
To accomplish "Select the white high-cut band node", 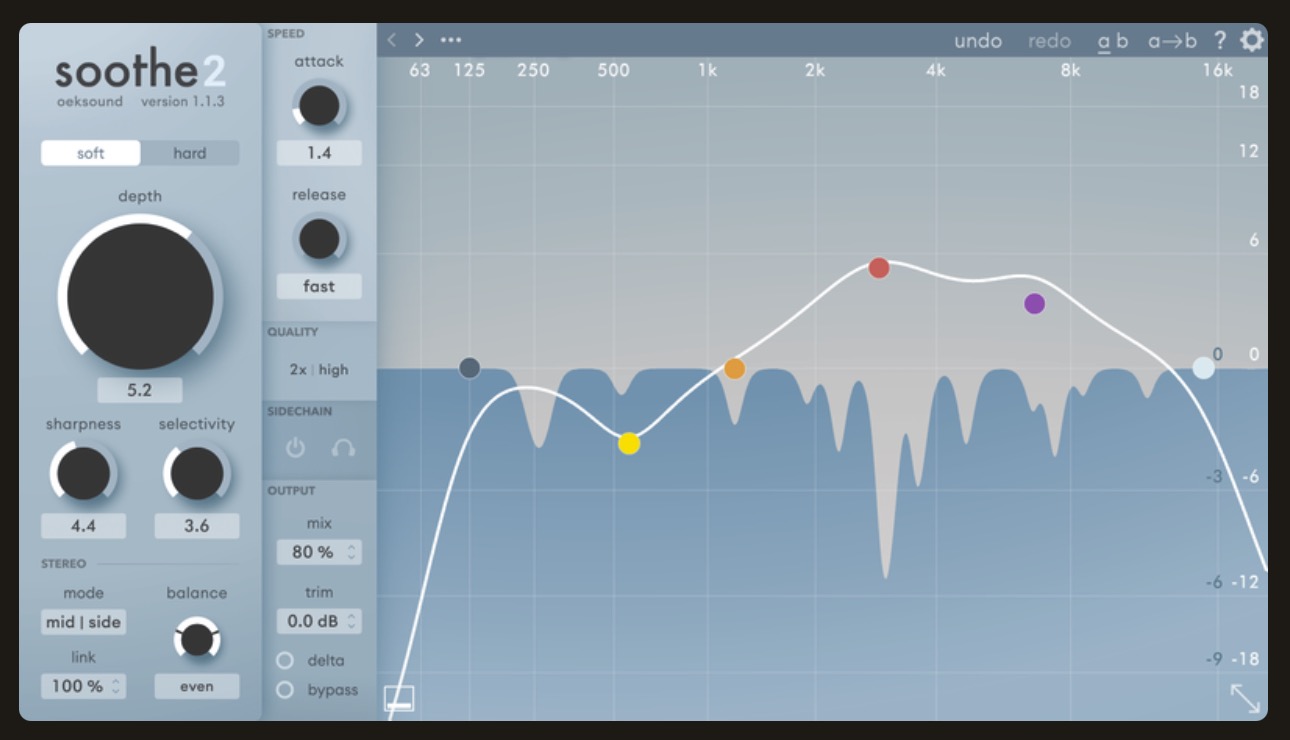I will [1204, 368].
